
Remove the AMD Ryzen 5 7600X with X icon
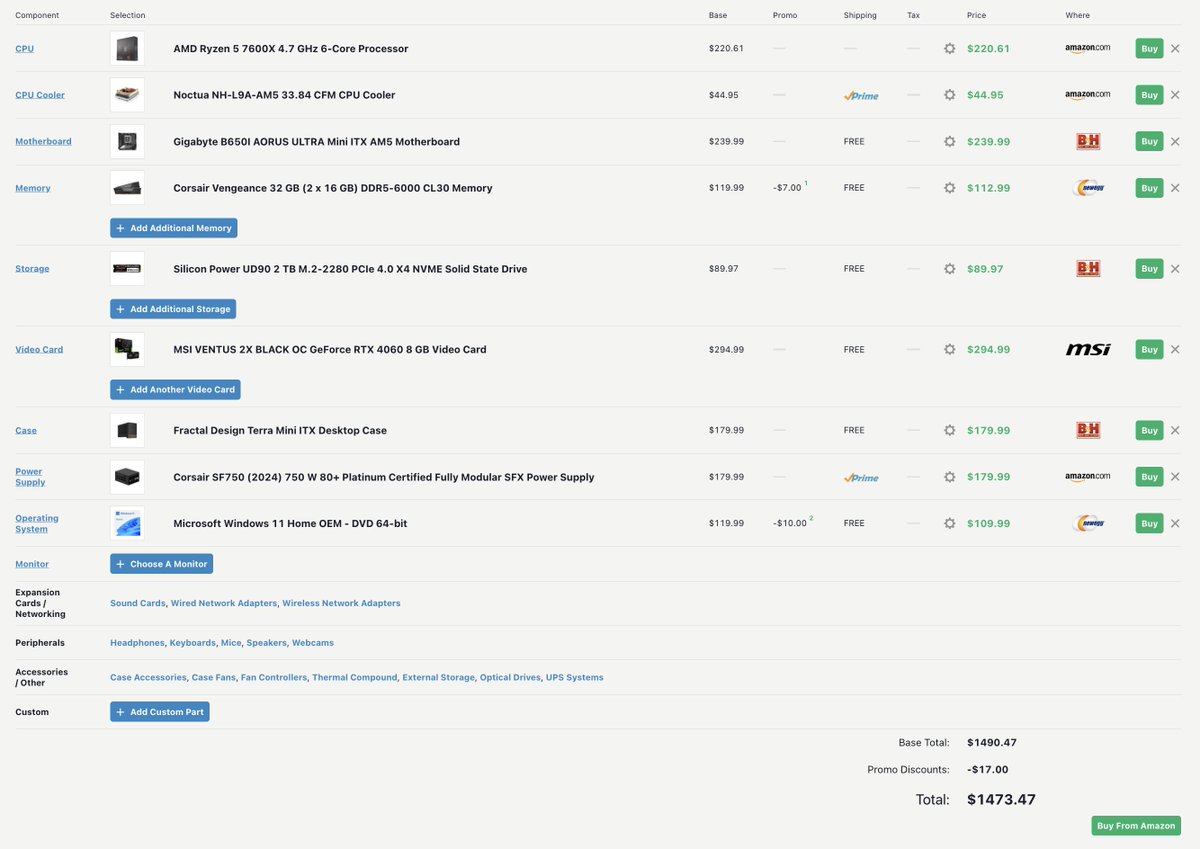(x=1175, y=48)
